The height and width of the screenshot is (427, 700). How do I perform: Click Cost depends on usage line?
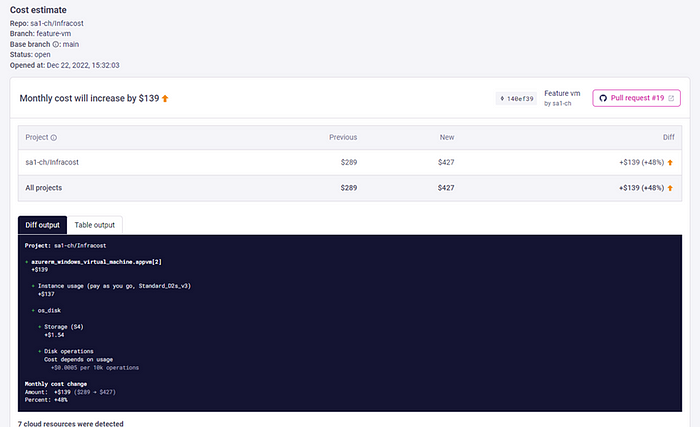click(x=78, y=360)
